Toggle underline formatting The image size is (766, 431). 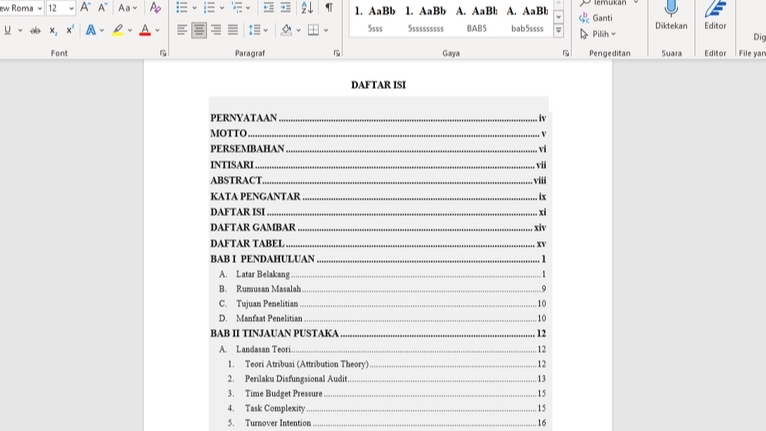pyautogui.click(x=7, y=30)
